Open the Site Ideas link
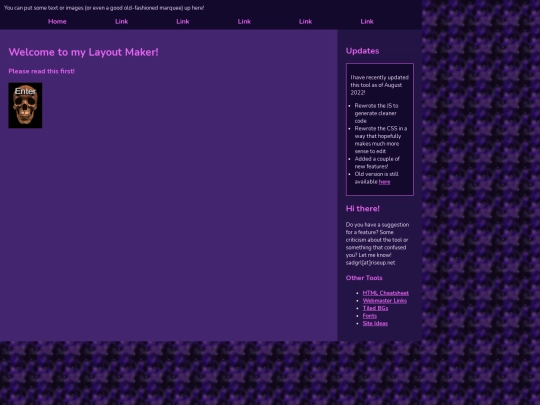This screenshot has height=405, width=540. pos(375,323)
